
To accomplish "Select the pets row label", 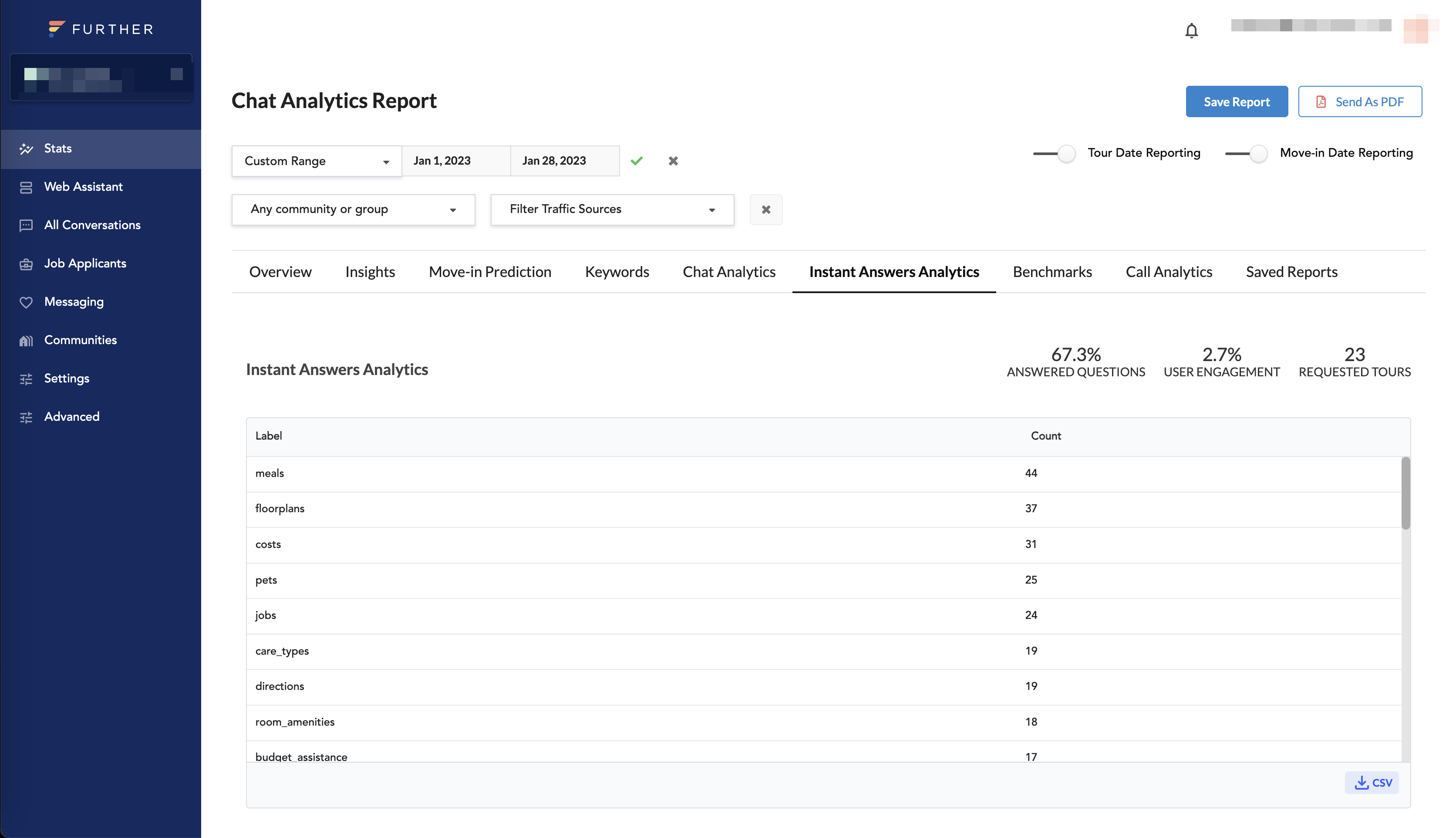I will tap(266, 580).
